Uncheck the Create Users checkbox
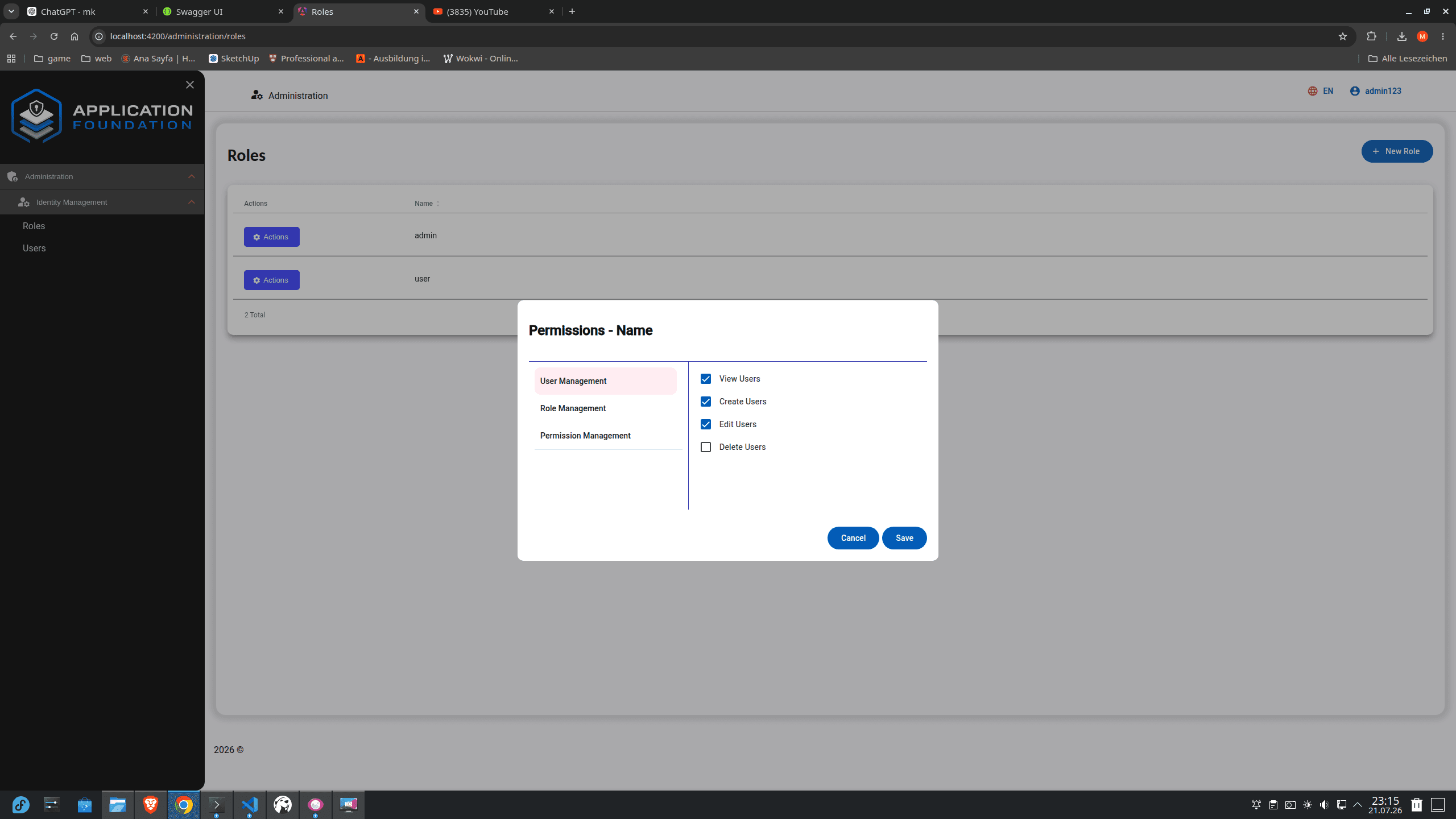Screen dimensions: 1456x819 coord(706,402)
